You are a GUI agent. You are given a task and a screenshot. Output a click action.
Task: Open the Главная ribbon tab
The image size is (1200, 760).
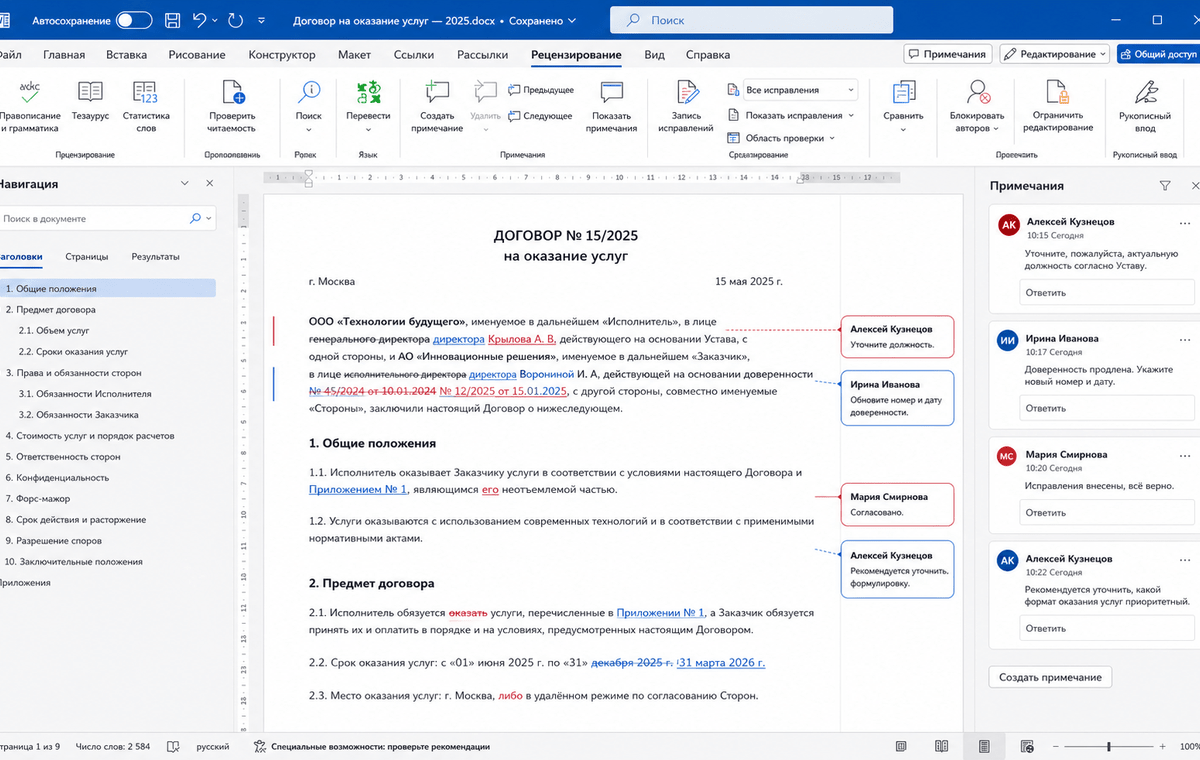click(64, 55)
